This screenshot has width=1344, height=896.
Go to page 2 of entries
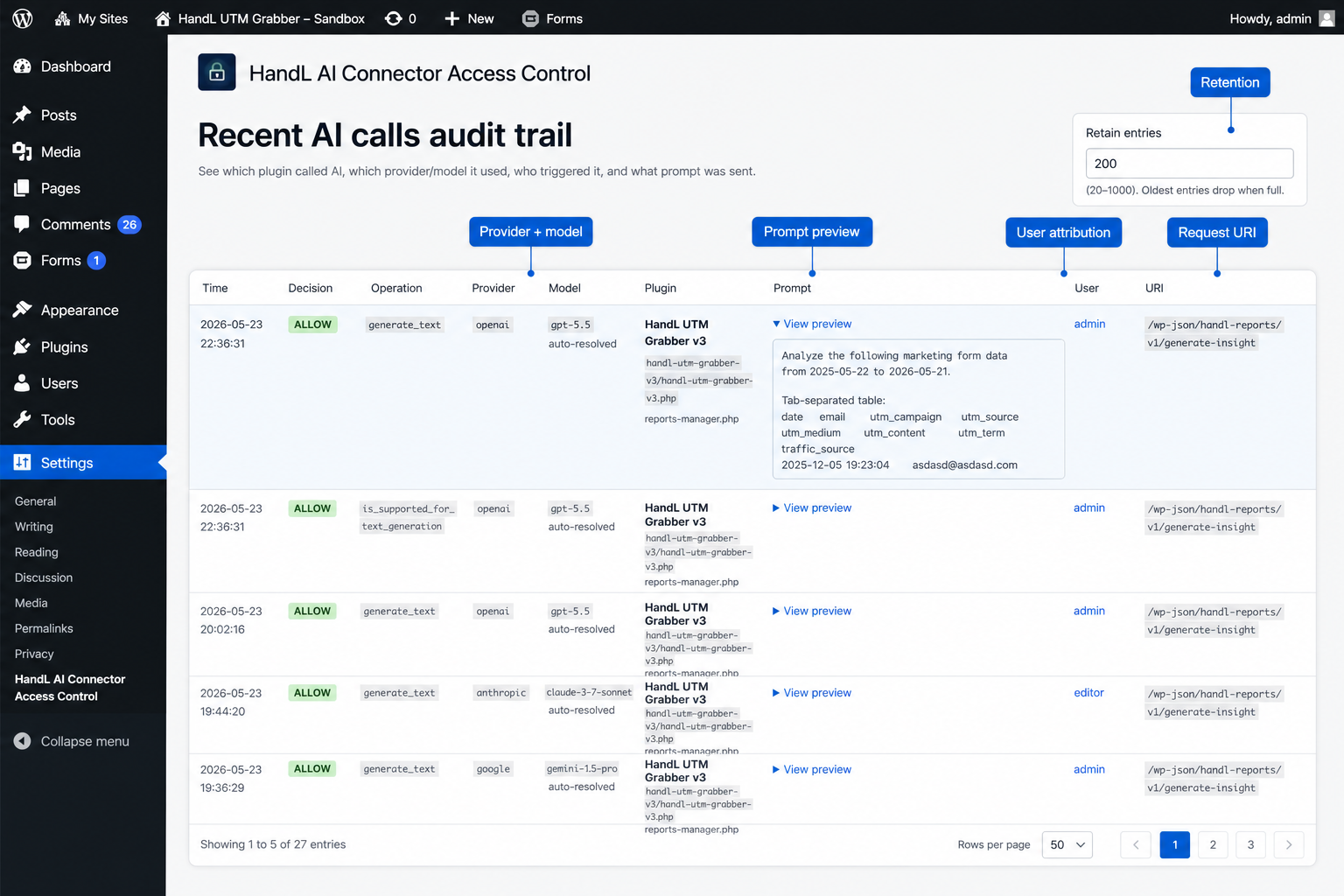tap(1213, 844)
